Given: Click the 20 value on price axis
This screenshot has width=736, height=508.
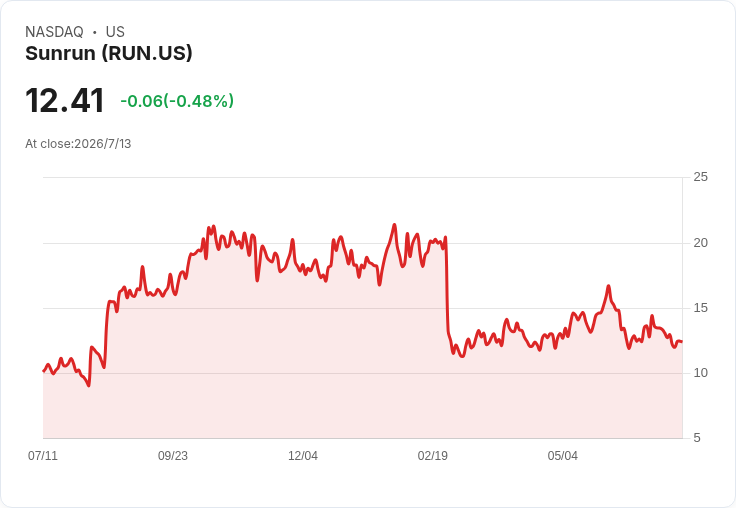Looking at the screenshot, I should pos(700,243).
